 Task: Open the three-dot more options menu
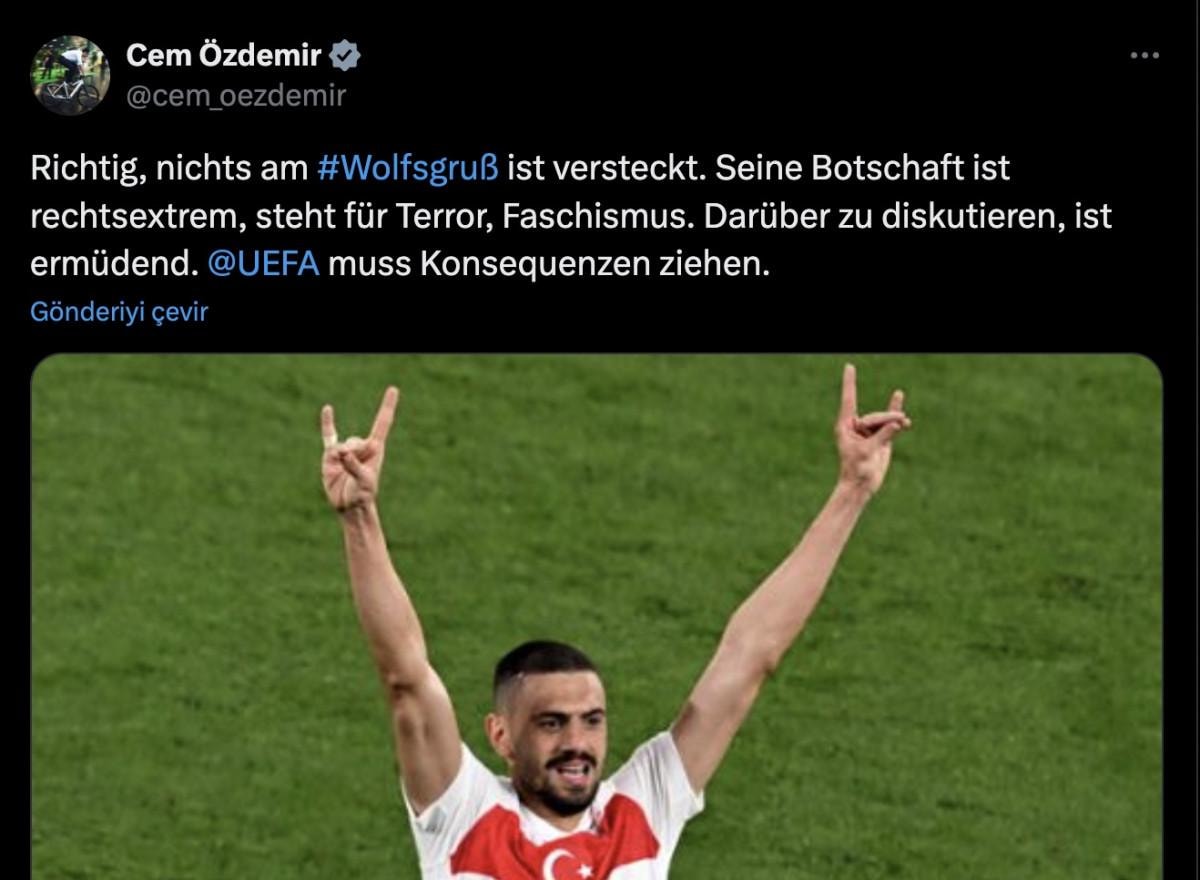tap(1144, 56)
